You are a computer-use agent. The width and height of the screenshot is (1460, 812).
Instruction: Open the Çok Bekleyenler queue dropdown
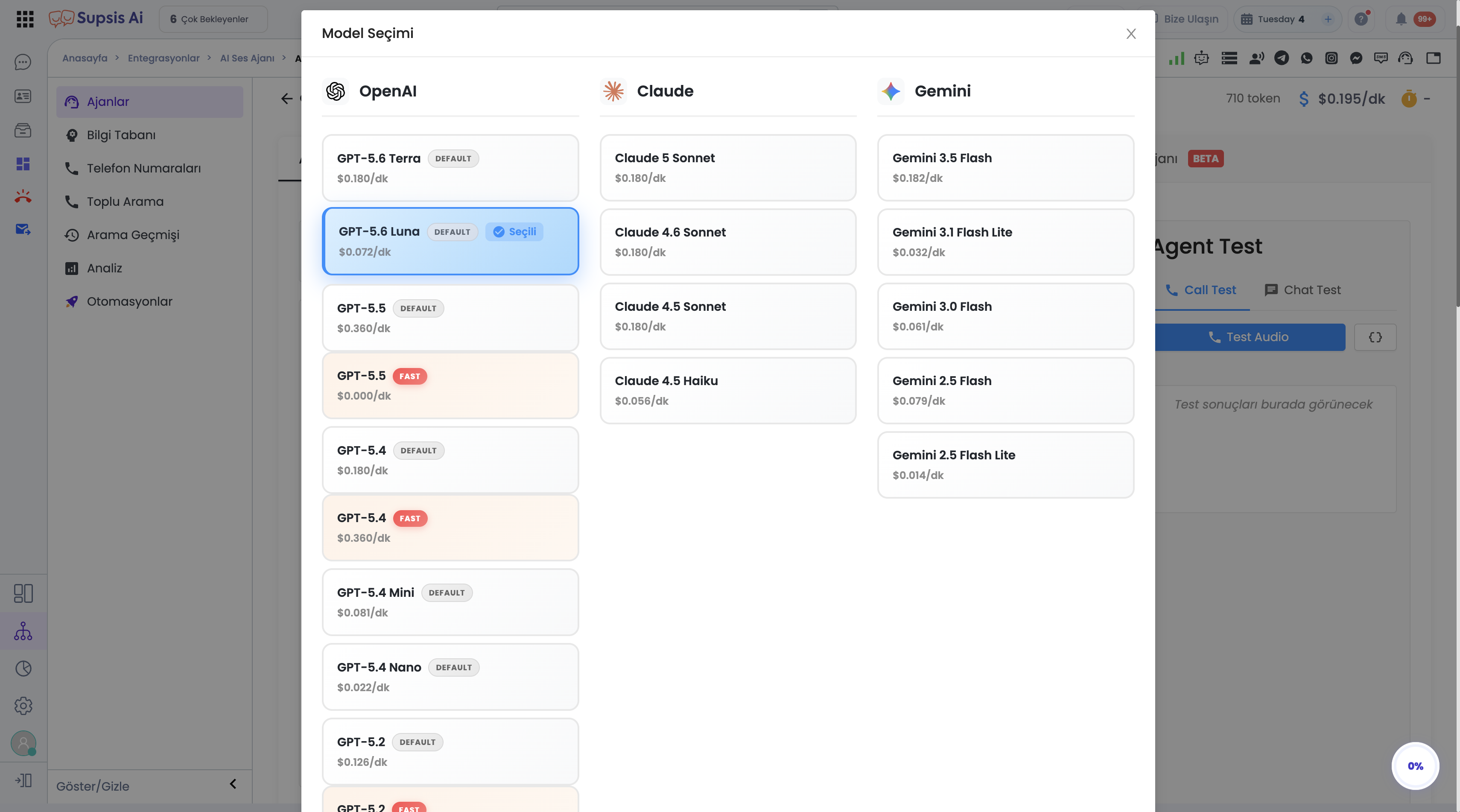pos(213,19)
